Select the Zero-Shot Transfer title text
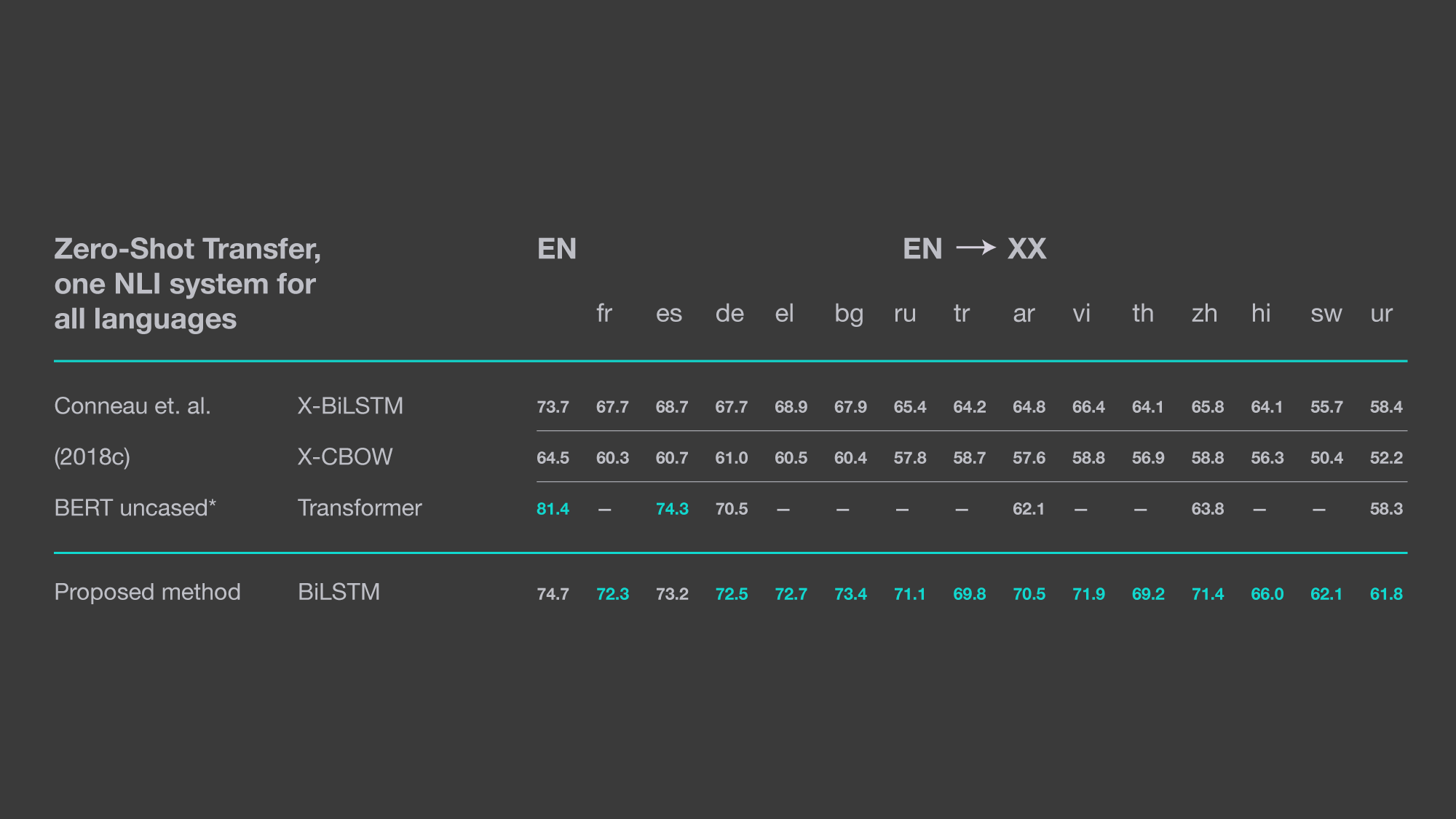 click(x=187, y=284)
